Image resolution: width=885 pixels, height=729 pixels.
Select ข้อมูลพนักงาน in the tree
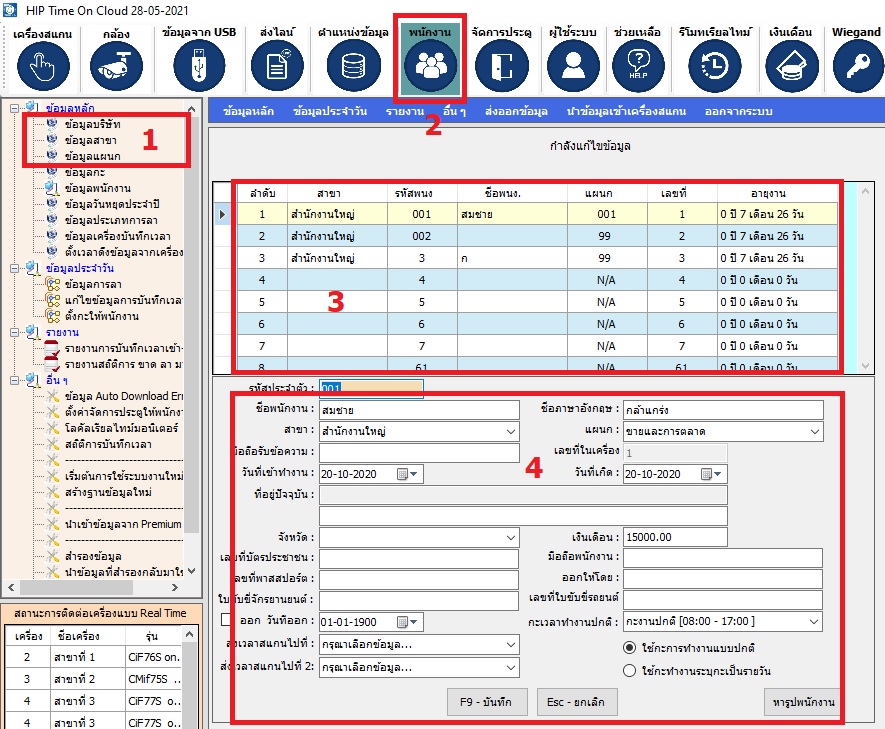98,188
